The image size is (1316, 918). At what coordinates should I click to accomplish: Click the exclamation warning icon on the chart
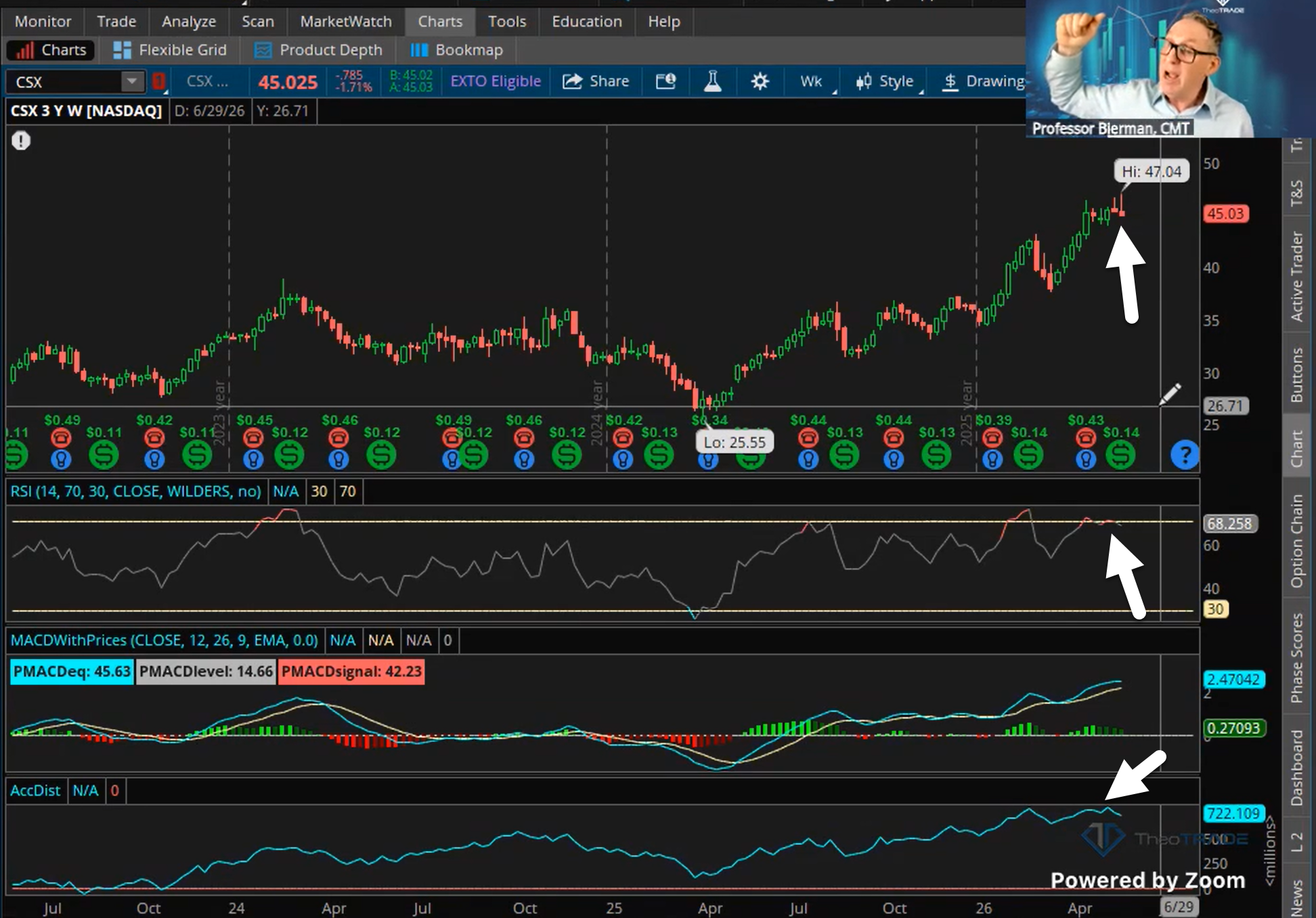(x=21, y=141)
